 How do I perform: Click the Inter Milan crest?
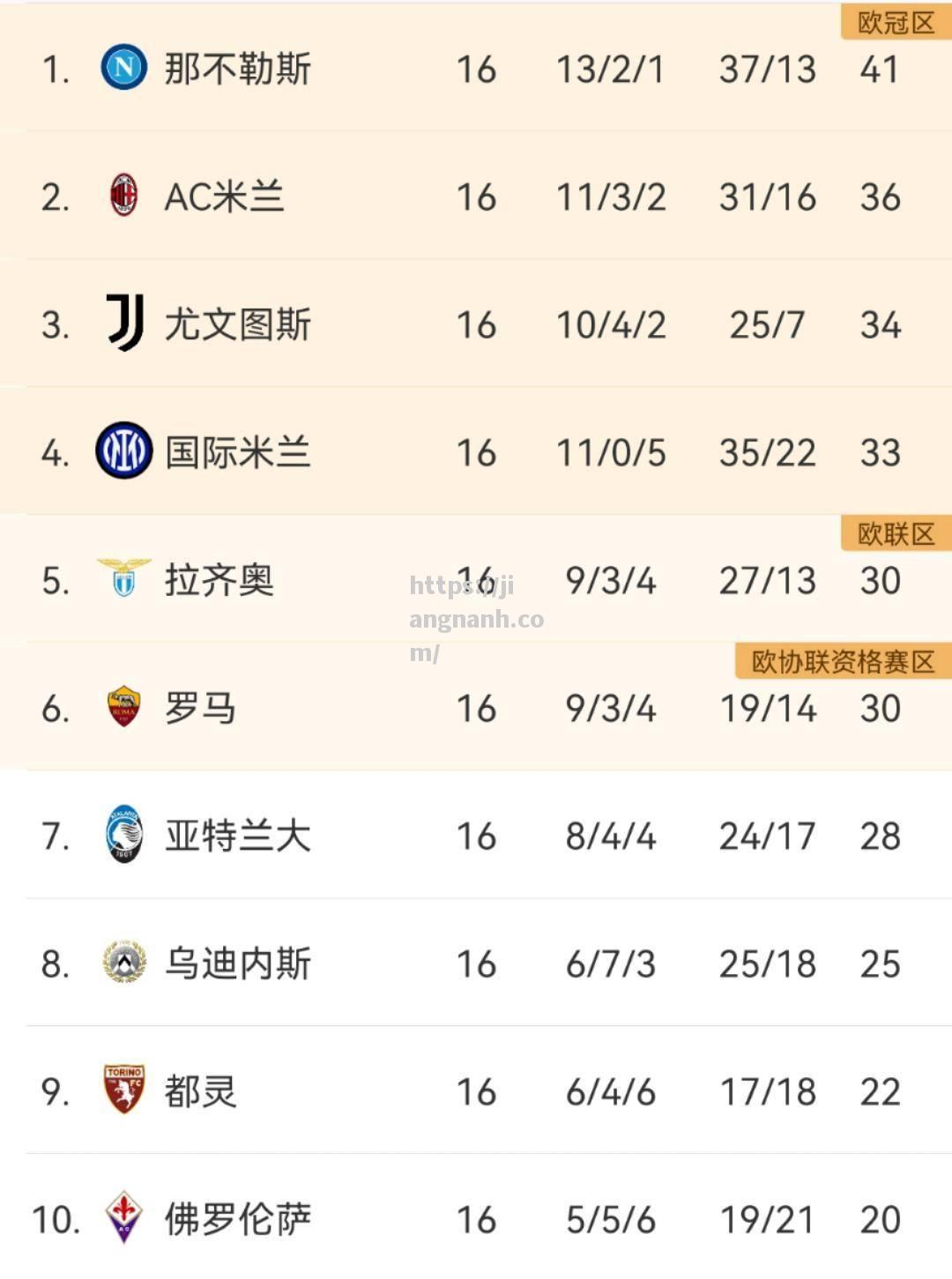tap(123, 450)
